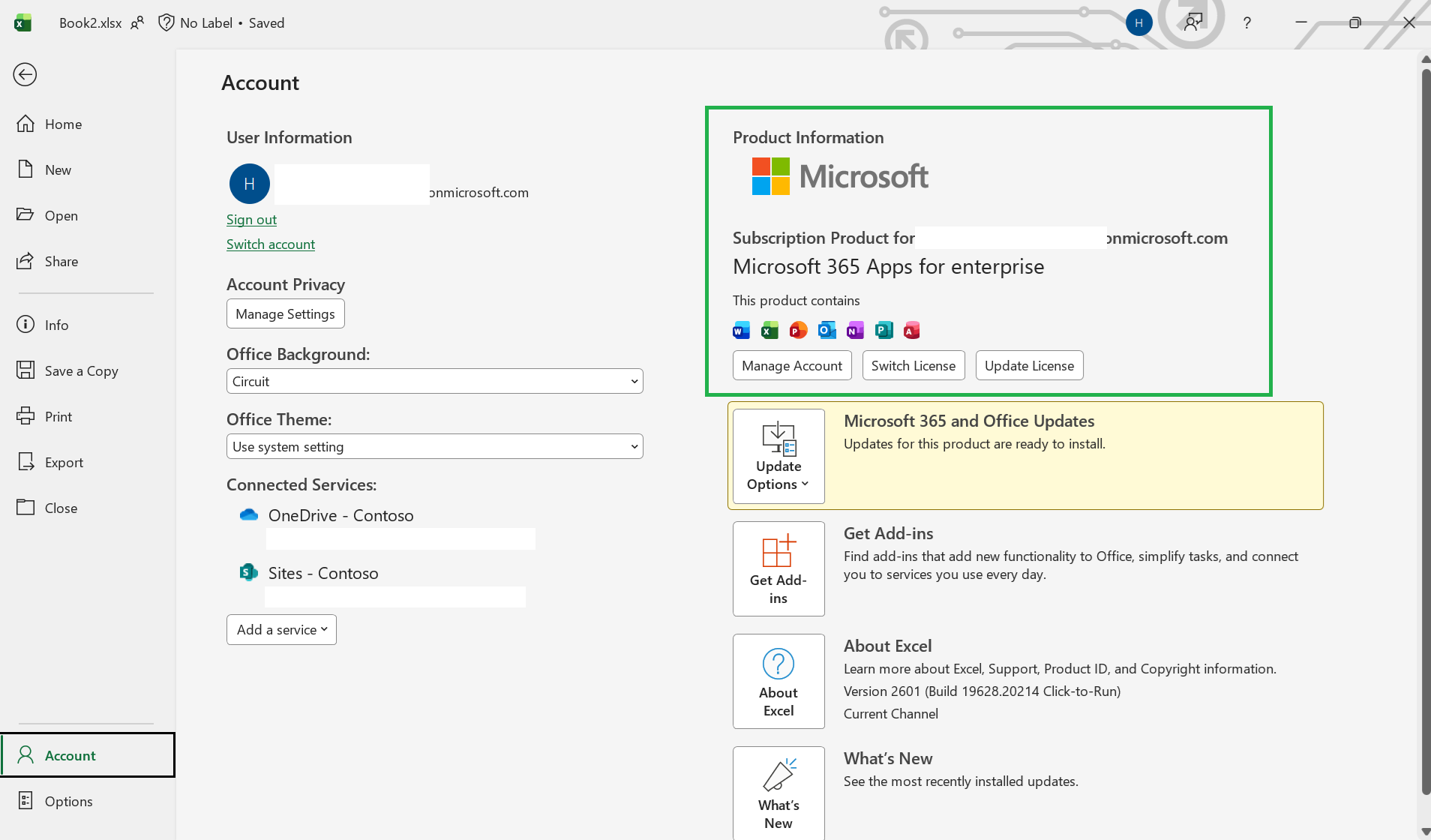Click the Saved status in title bar

click(267, 23)
